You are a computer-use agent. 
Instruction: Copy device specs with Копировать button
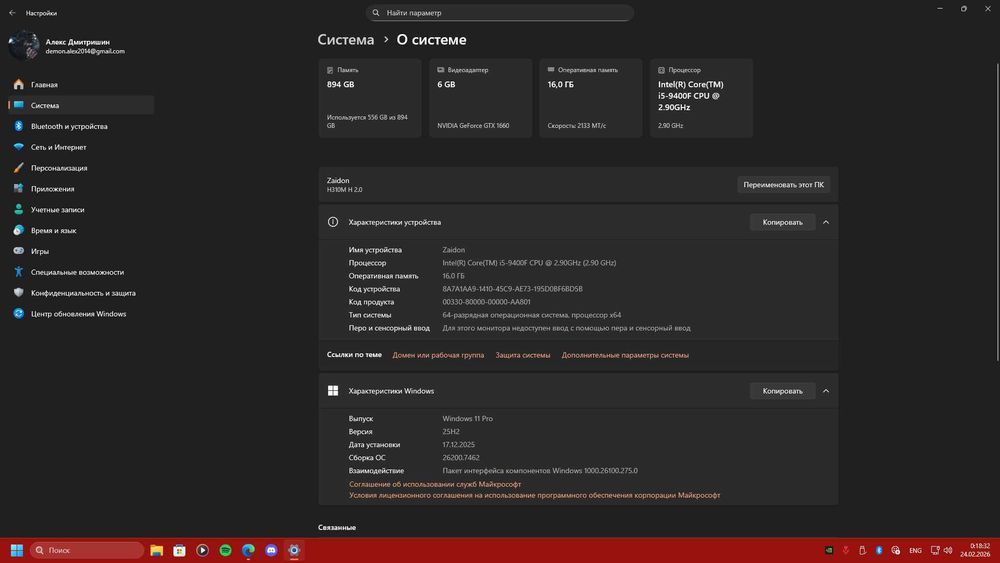point(783,222)
